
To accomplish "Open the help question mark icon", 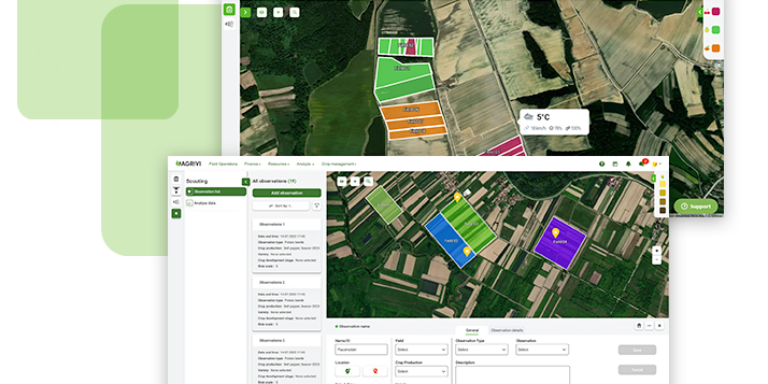I will click(x=601, y=164).
